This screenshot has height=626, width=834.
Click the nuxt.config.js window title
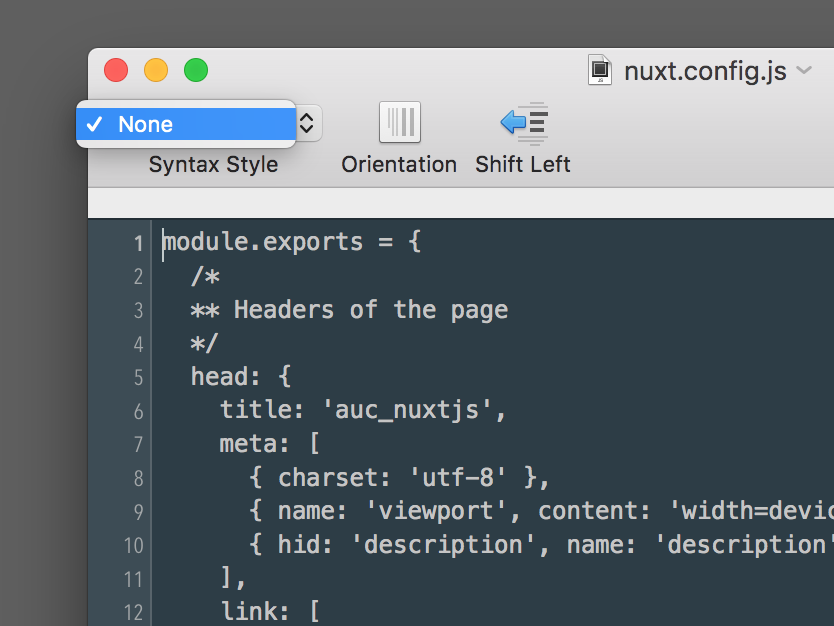tap(705, 71)
